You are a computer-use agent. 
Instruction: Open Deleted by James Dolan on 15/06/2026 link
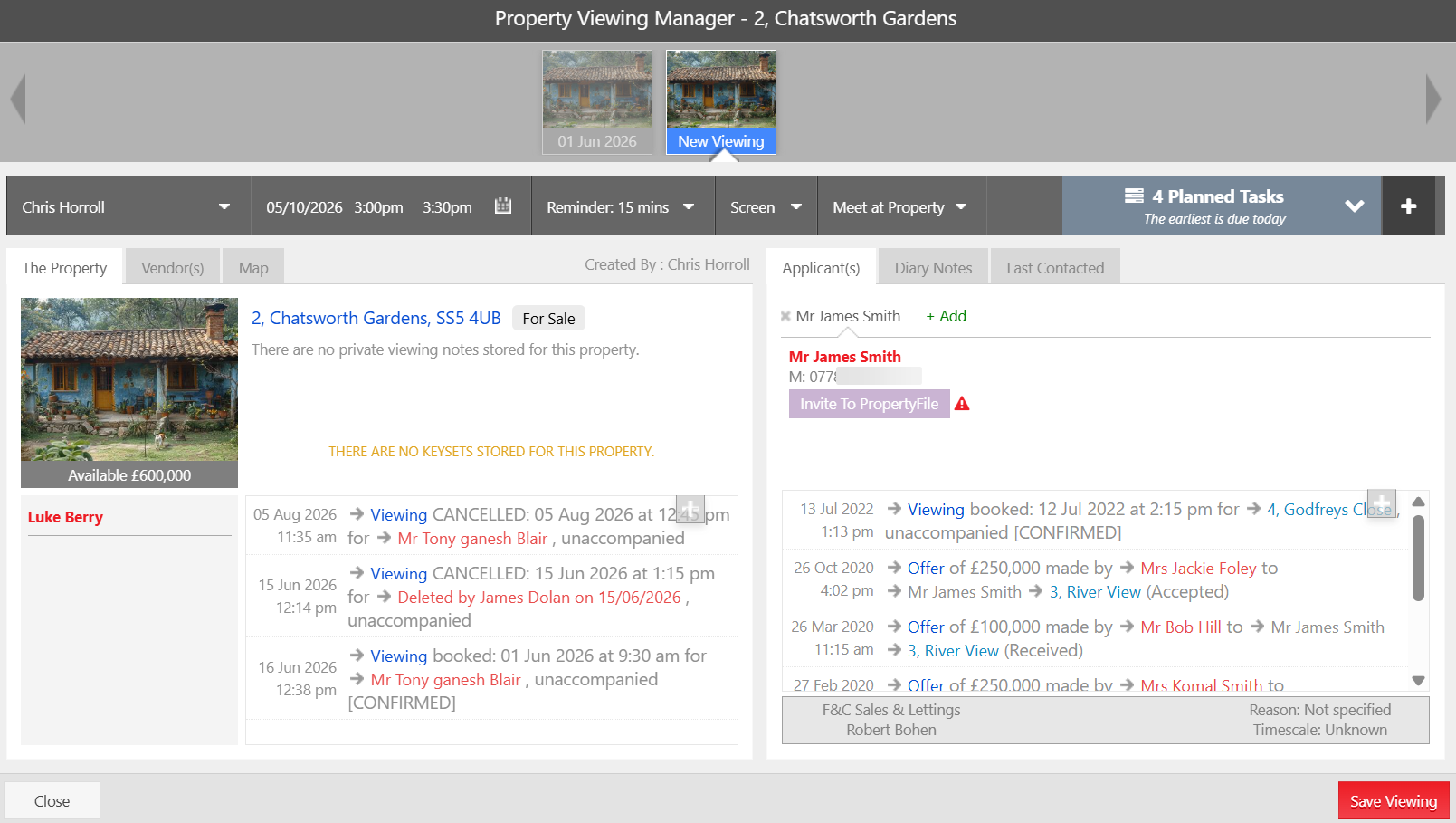click(x=539, y=597)
